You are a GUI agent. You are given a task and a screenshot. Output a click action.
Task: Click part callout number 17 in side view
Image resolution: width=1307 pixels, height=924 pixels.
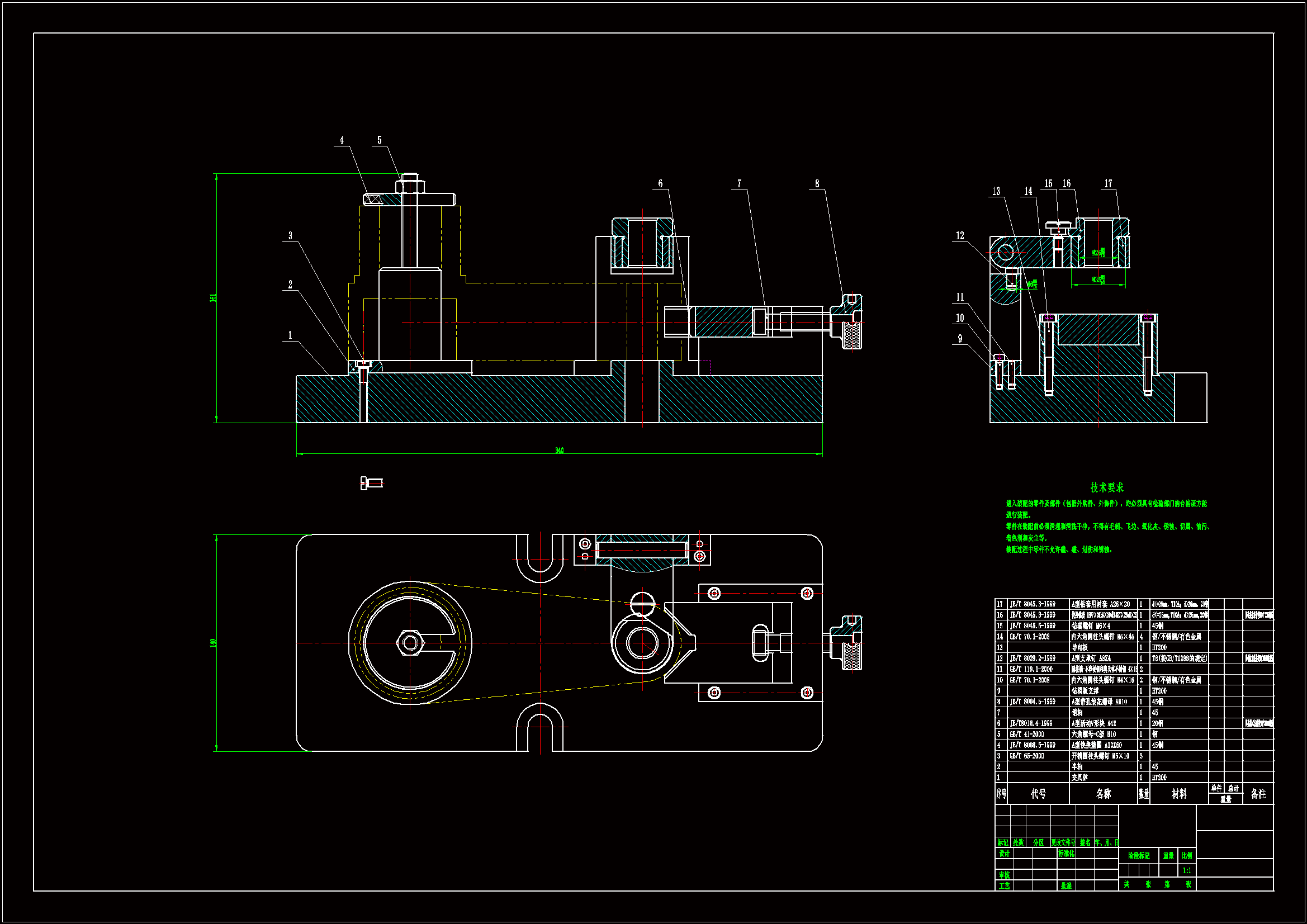[1108, 183]
